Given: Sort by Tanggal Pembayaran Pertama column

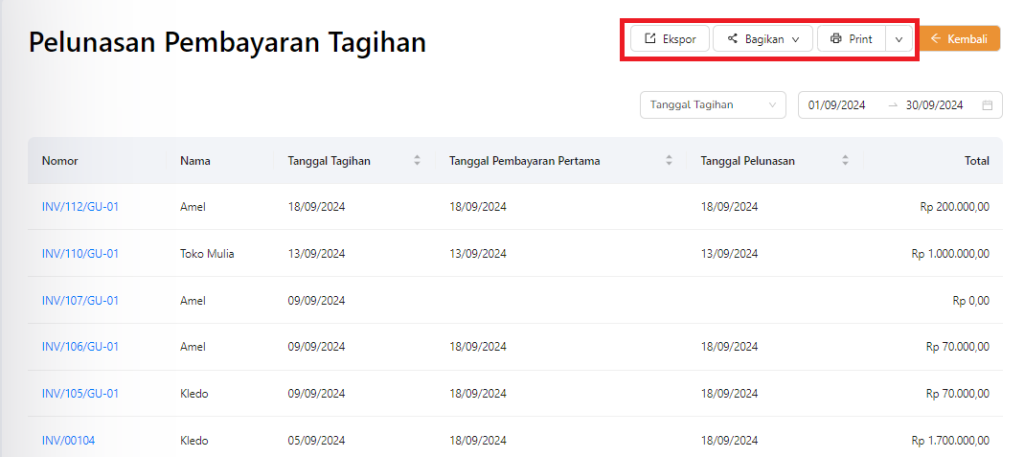Looking at the screenshot, I should tap(669, 161).
